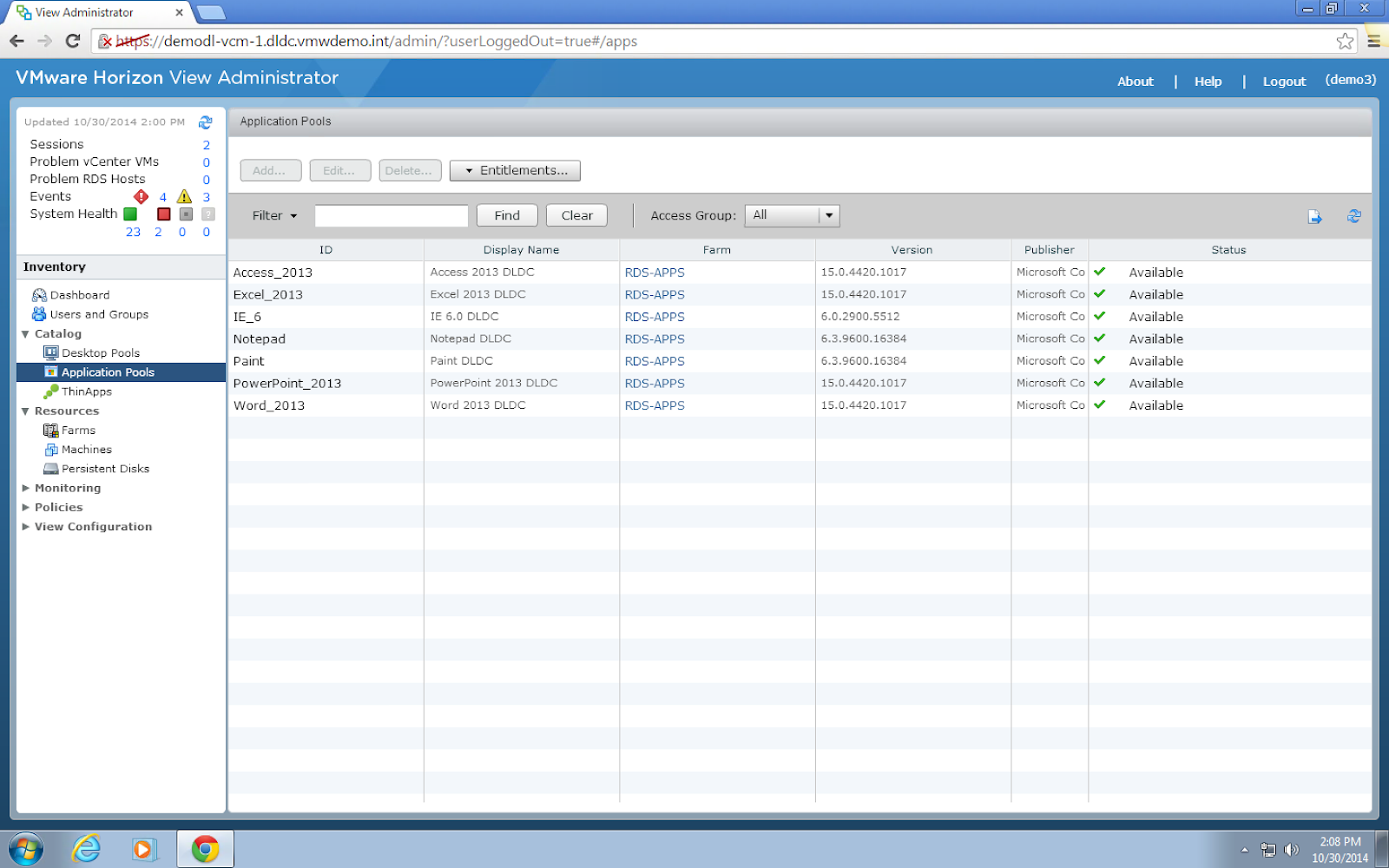
Task: Click the Find button
Action: click(x=507, y=216)
